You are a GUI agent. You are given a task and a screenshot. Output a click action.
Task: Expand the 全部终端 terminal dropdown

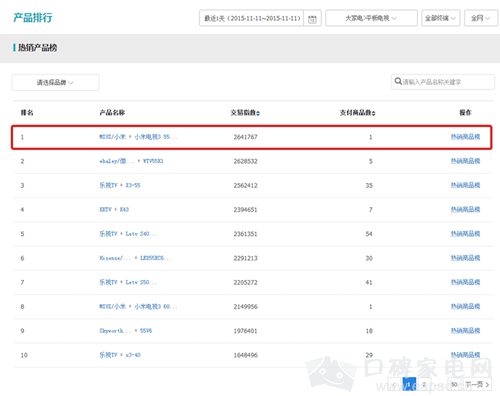440,18
